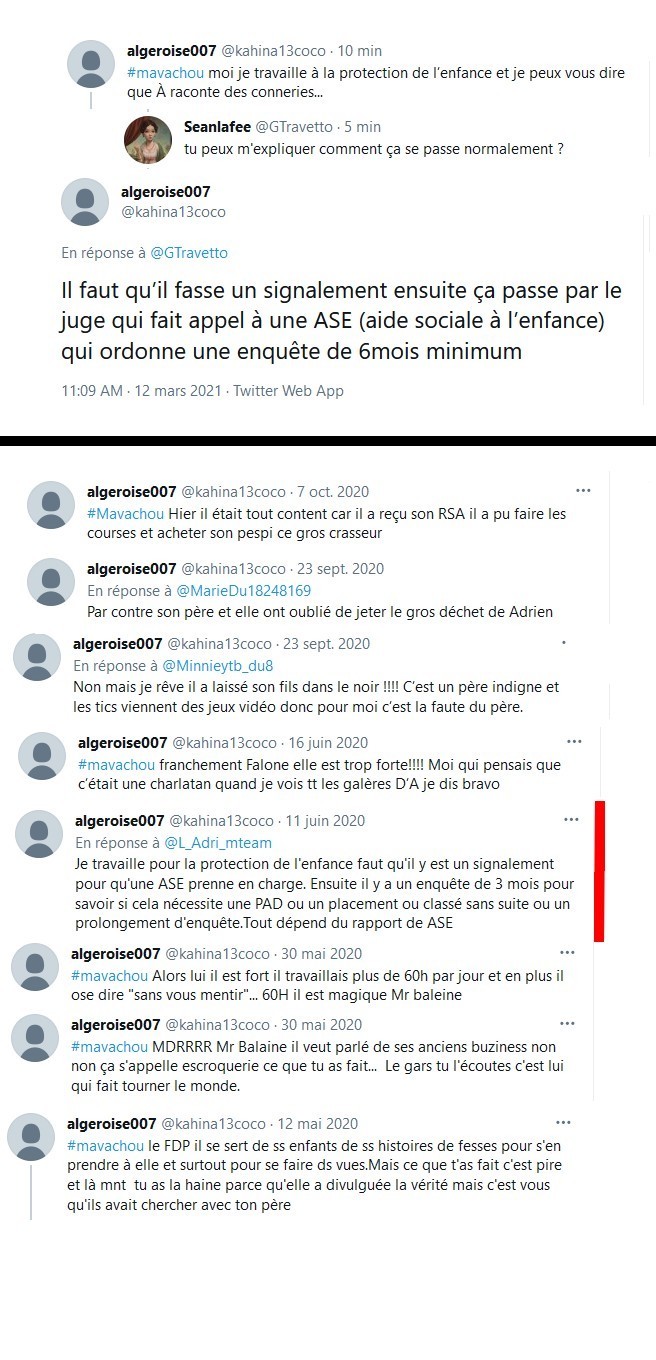Click the gray avatar on the 10 min tweet
This screenshot has height=1360, width=656.
90,64
